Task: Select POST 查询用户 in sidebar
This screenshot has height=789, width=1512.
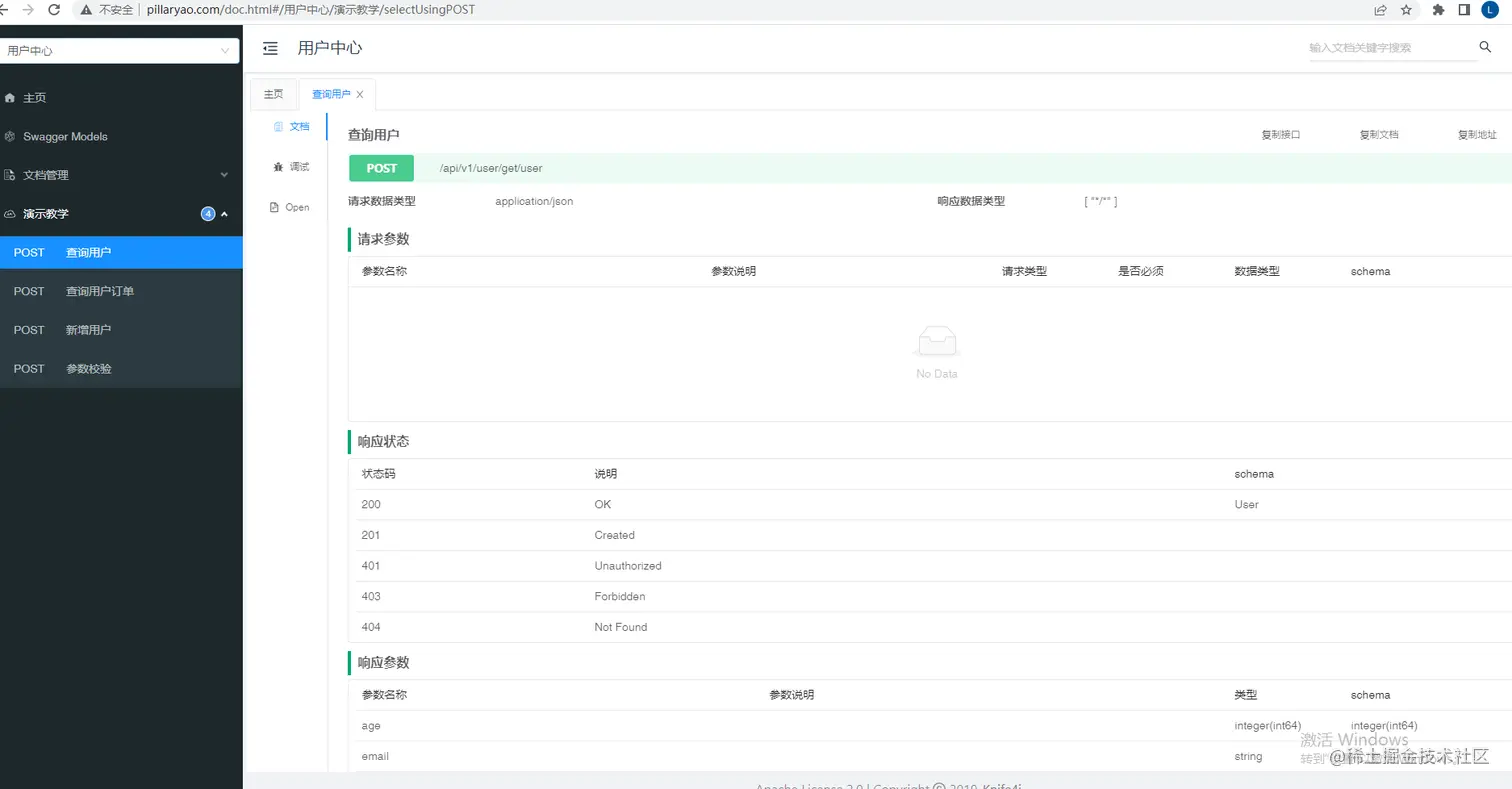Action: click(121, 252)
